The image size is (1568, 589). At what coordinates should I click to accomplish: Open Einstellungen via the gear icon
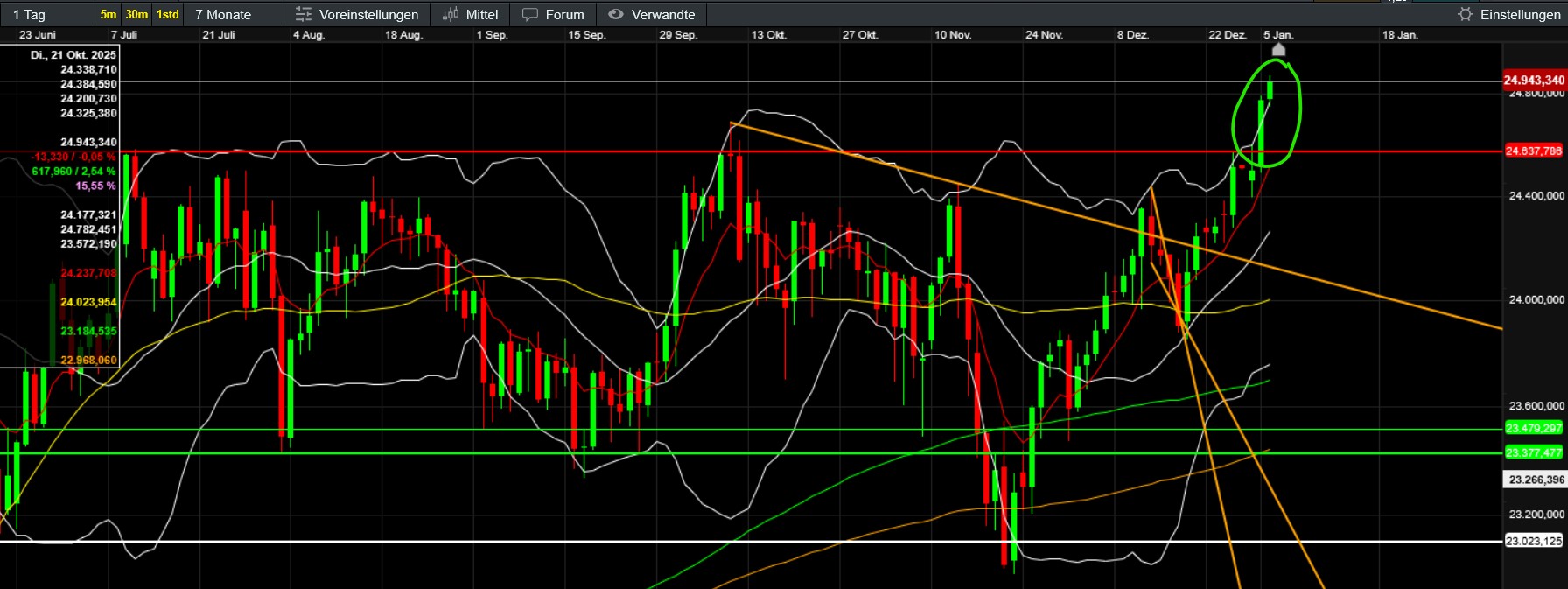1465,14
